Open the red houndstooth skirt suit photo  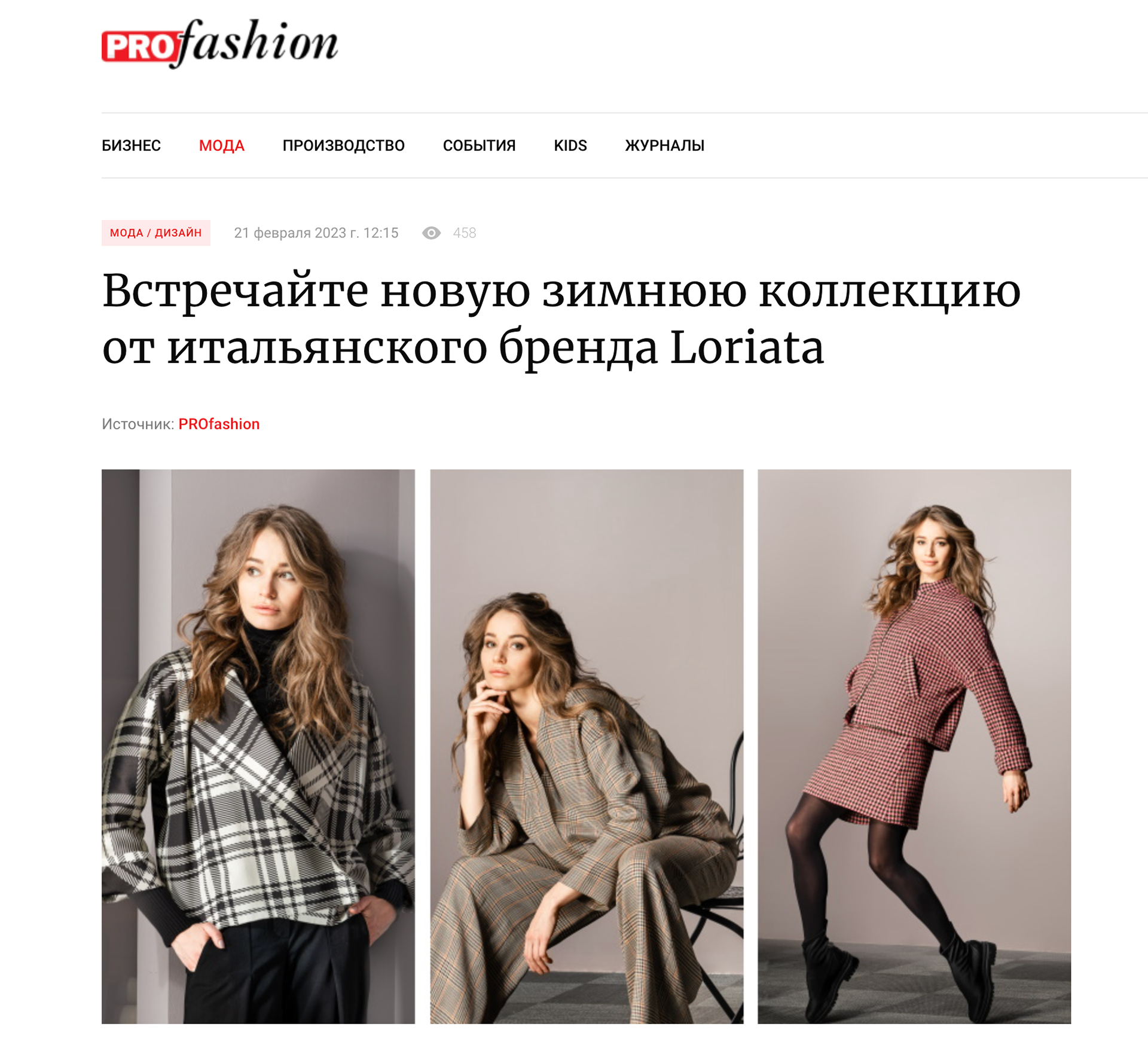coord(914,746)
